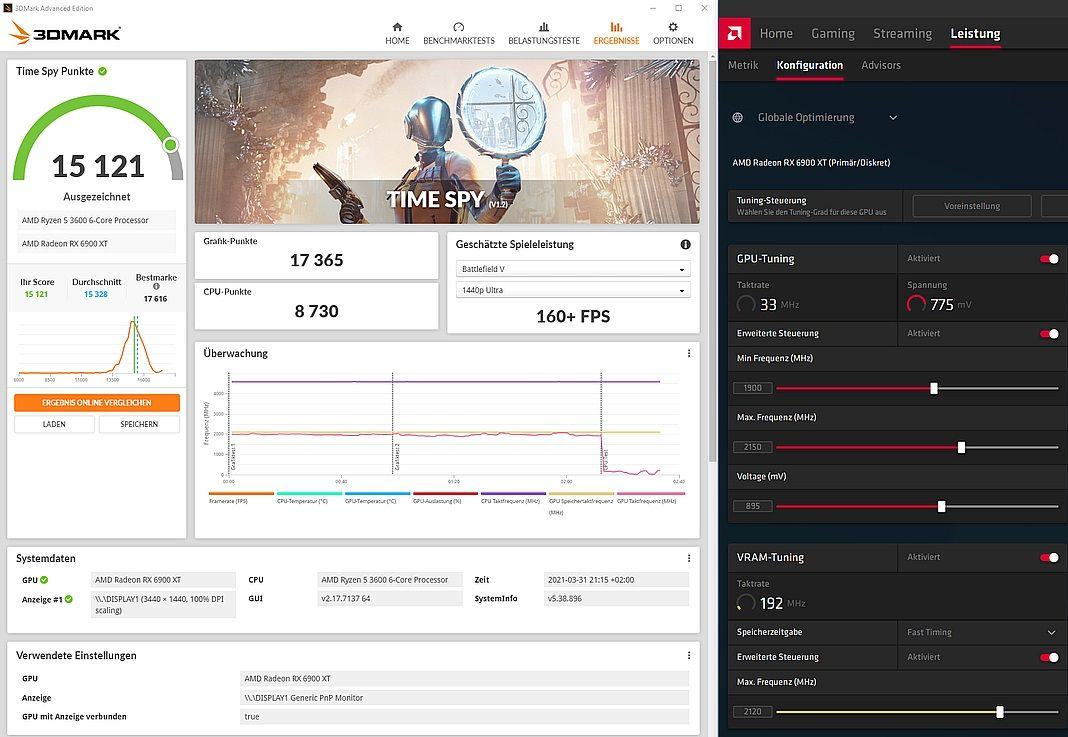
Task: Click green check next to Time Spy Punkte
Action: pos(102,71)
